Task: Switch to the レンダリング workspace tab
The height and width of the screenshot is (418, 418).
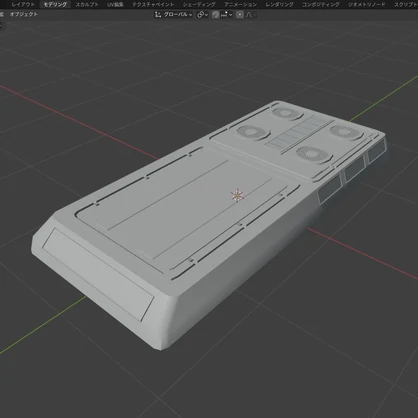Action: pos(279,5)
